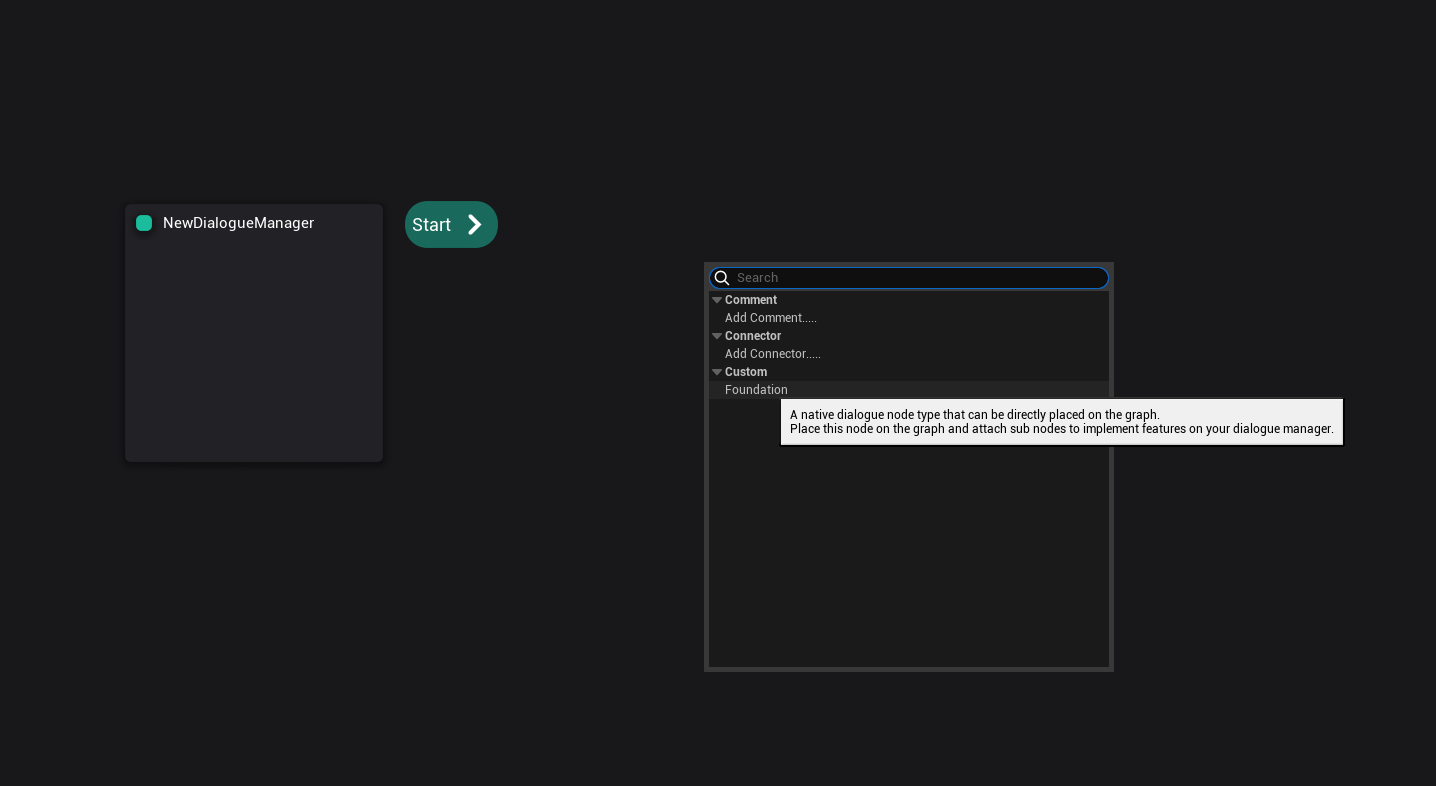
Task: Click the magnifier icon in search box
Action: coord(722,278)
